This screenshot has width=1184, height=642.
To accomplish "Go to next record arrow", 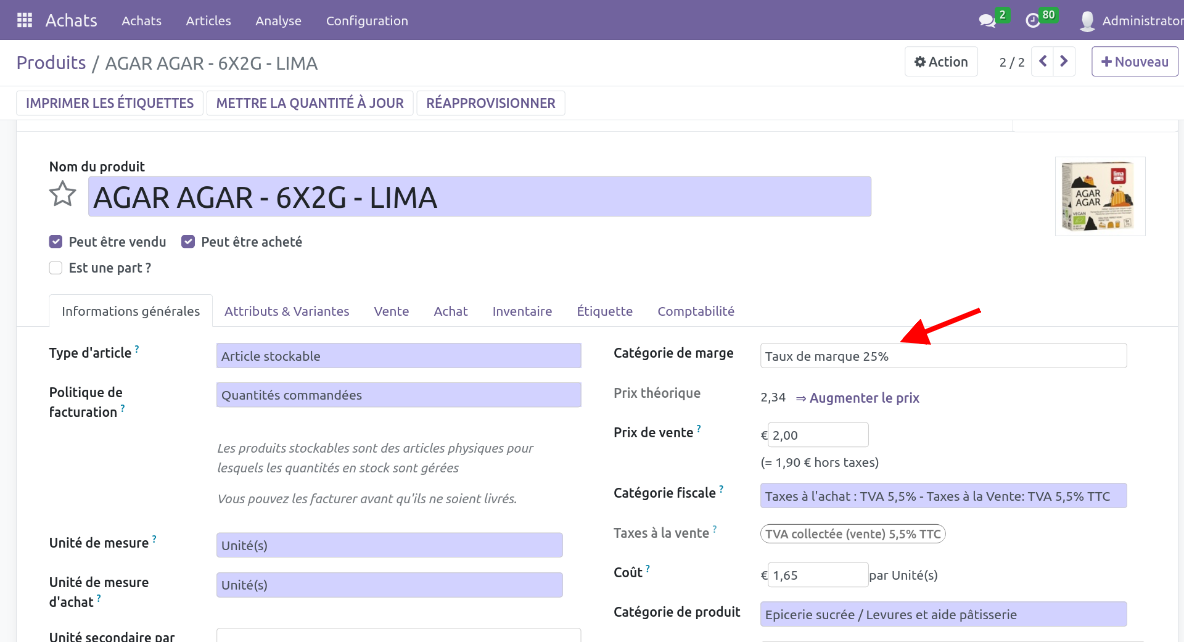I will click(x=1064, y=62).
